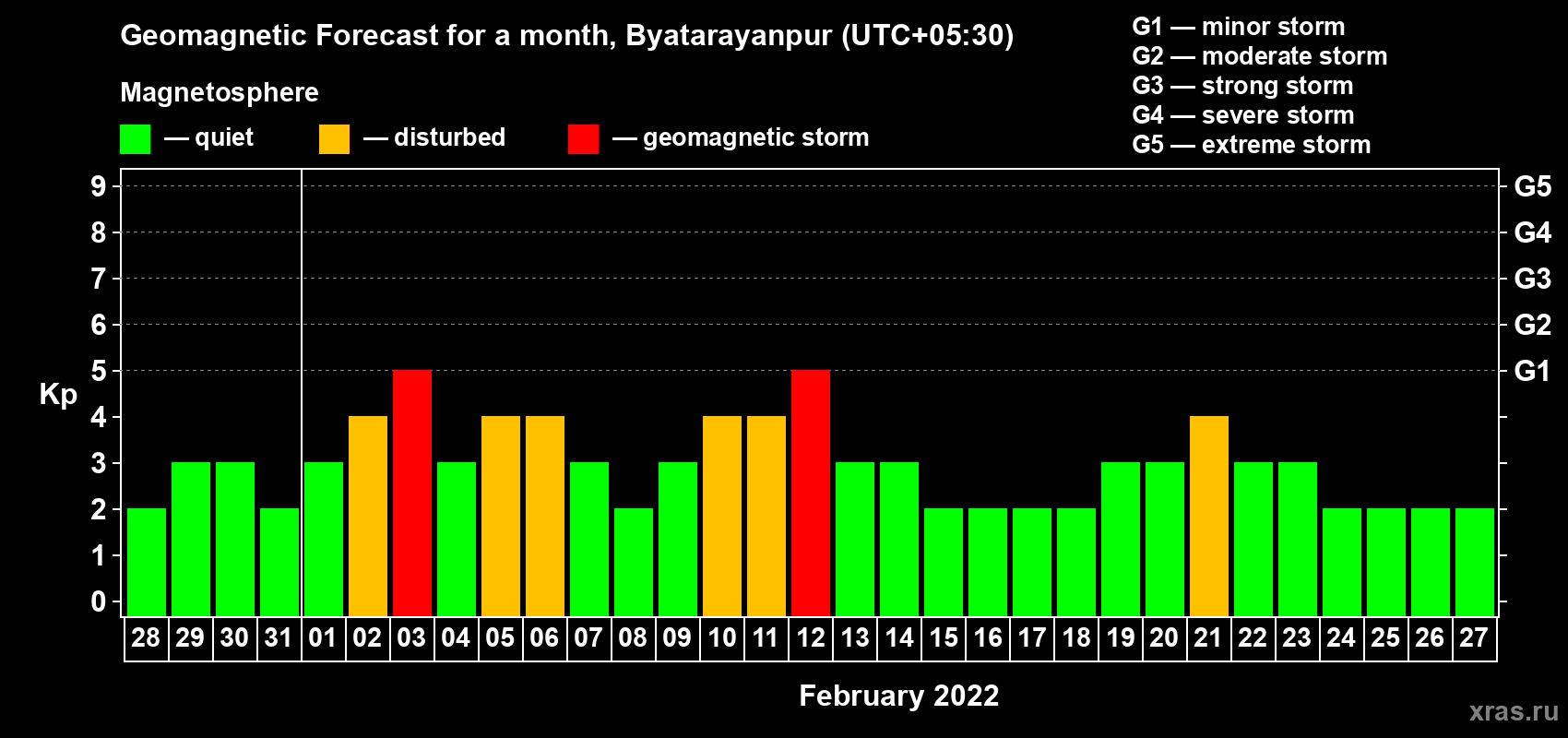
Task: Click the date label 21
Action: point(1208,638)
